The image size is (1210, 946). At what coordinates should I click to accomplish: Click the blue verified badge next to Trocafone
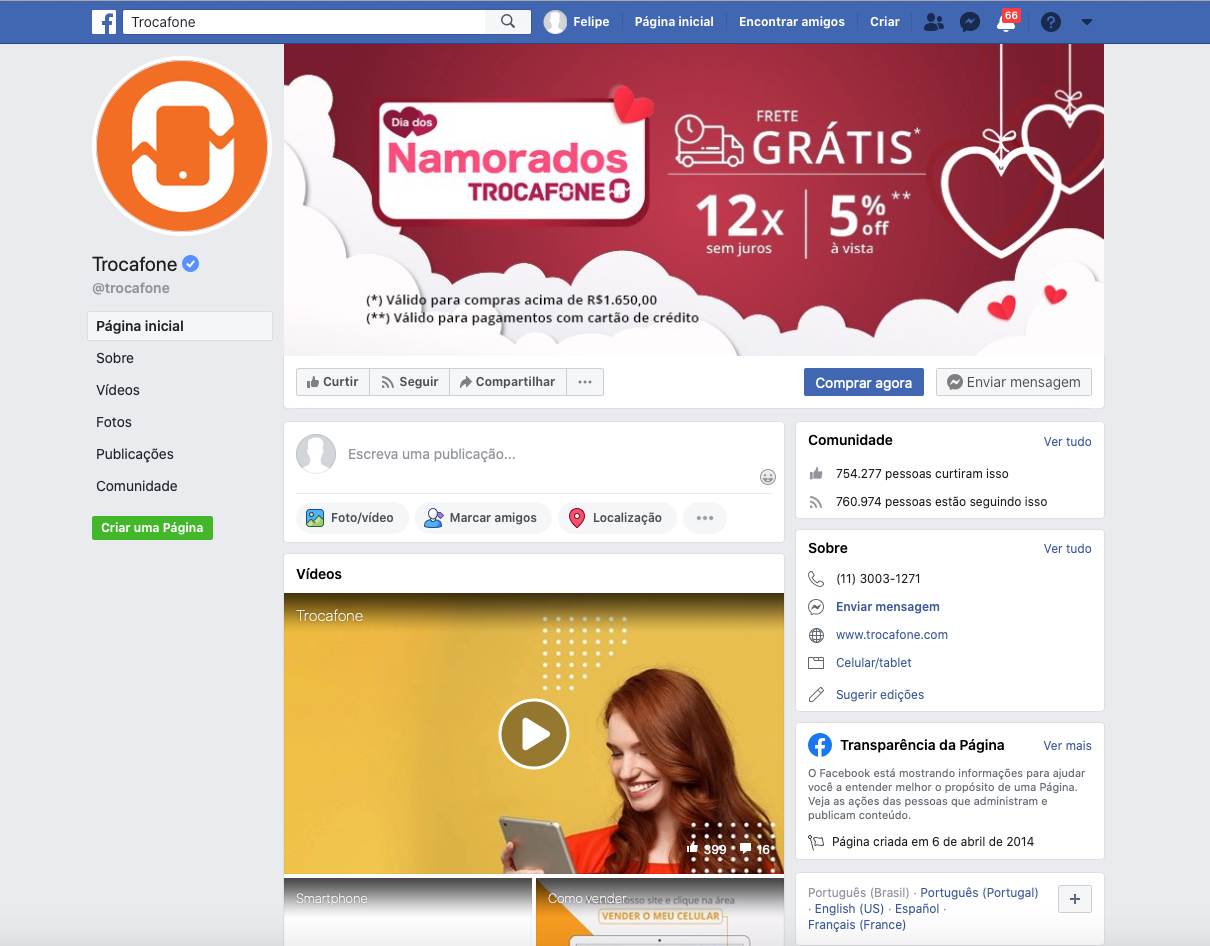(x=191, y=264)
